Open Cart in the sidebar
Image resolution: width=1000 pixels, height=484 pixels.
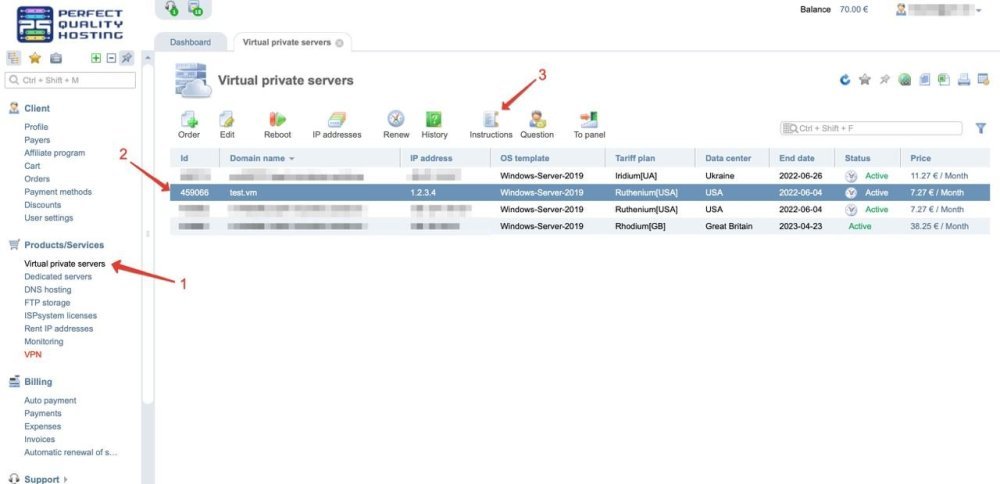tap(33, 166)
